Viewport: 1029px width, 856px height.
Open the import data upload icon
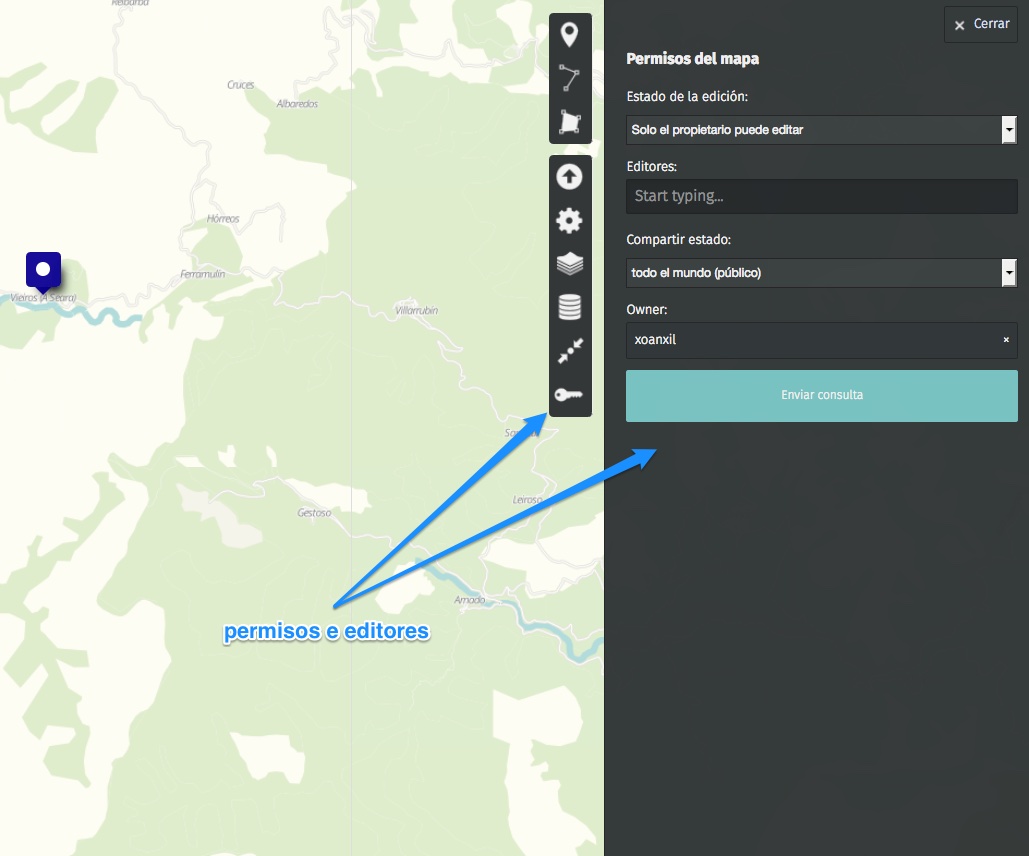569,177
